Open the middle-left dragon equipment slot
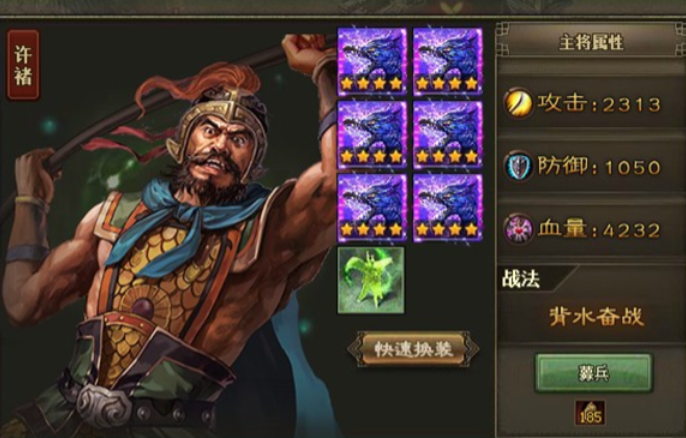686x438 pixels. [372, 134]
